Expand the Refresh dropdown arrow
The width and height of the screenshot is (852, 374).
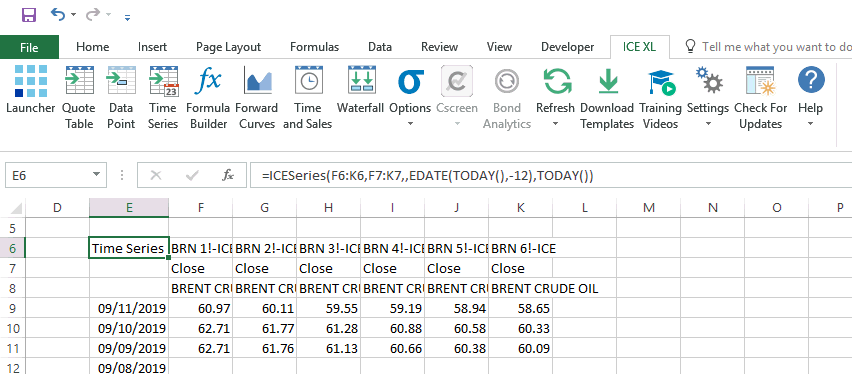coord(555,124)
